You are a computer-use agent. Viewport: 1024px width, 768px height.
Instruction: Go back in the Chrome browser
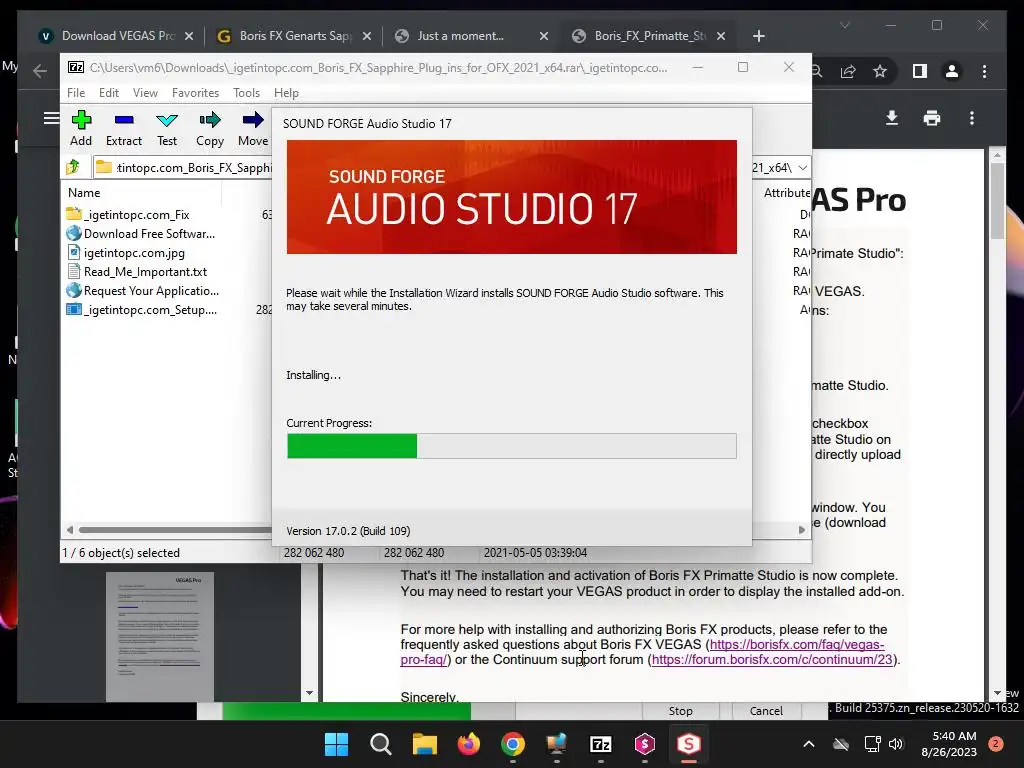(40, 71)
